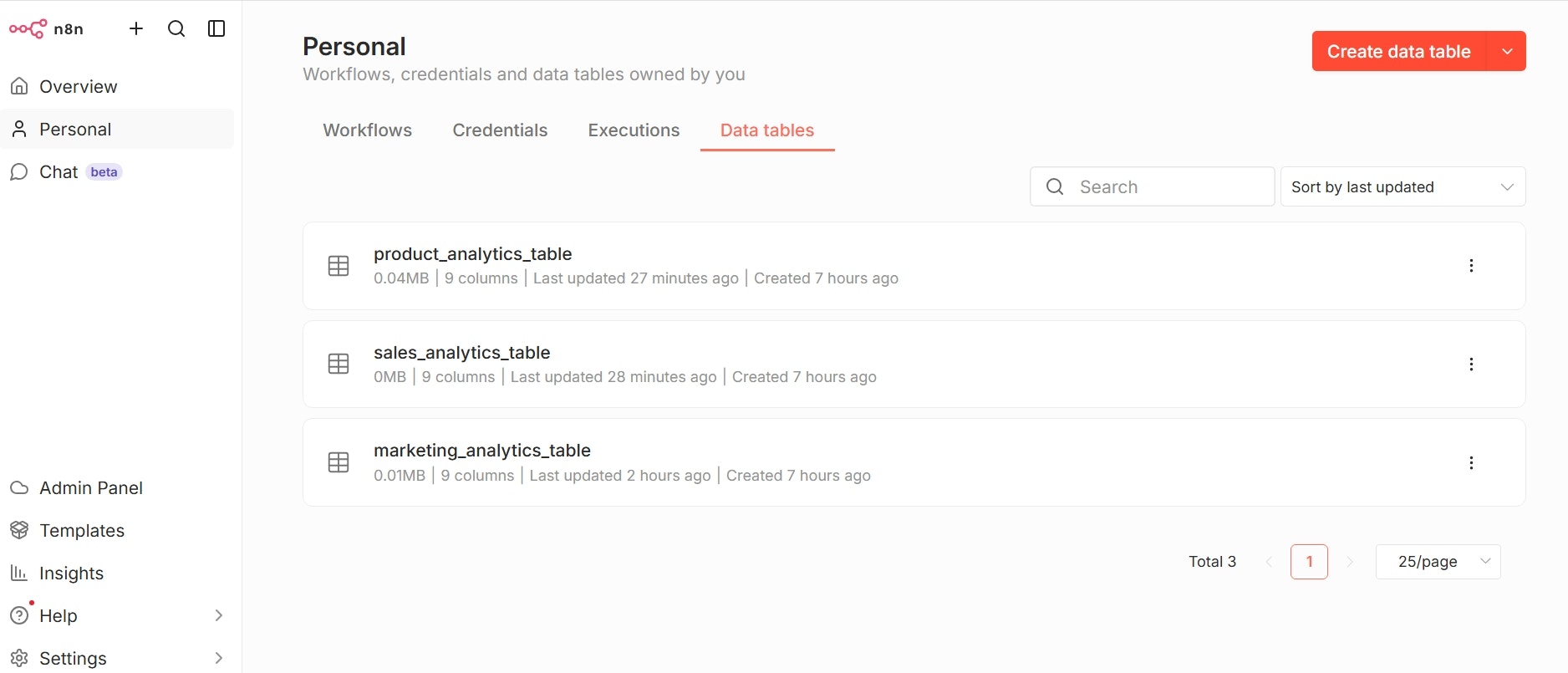Switch to the Executions tab
The image size is (1568, 673).
pos(634,130)
